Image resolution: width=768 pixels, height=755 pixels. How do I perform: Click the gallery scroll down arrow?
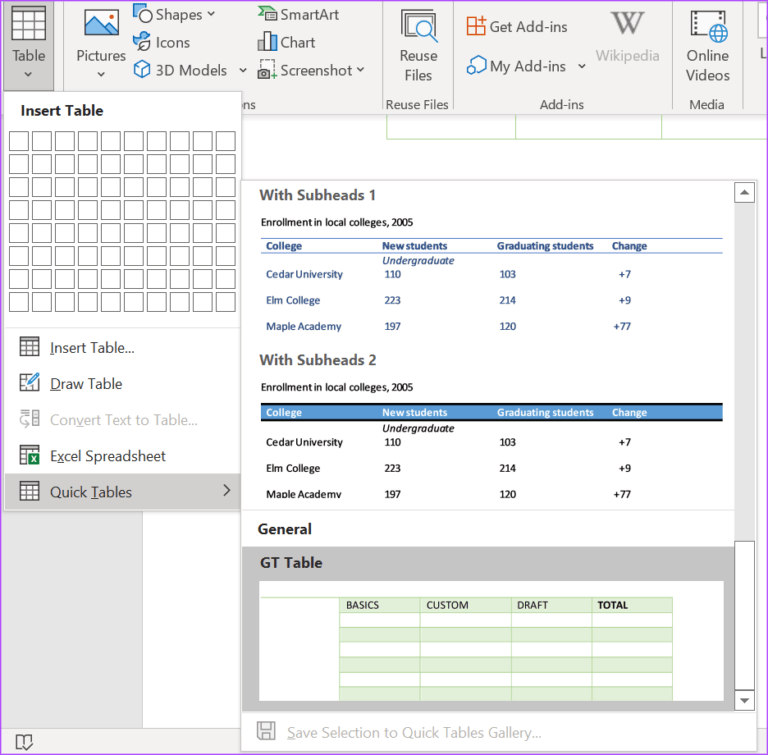pyautogui.click(x=744, y=701)
